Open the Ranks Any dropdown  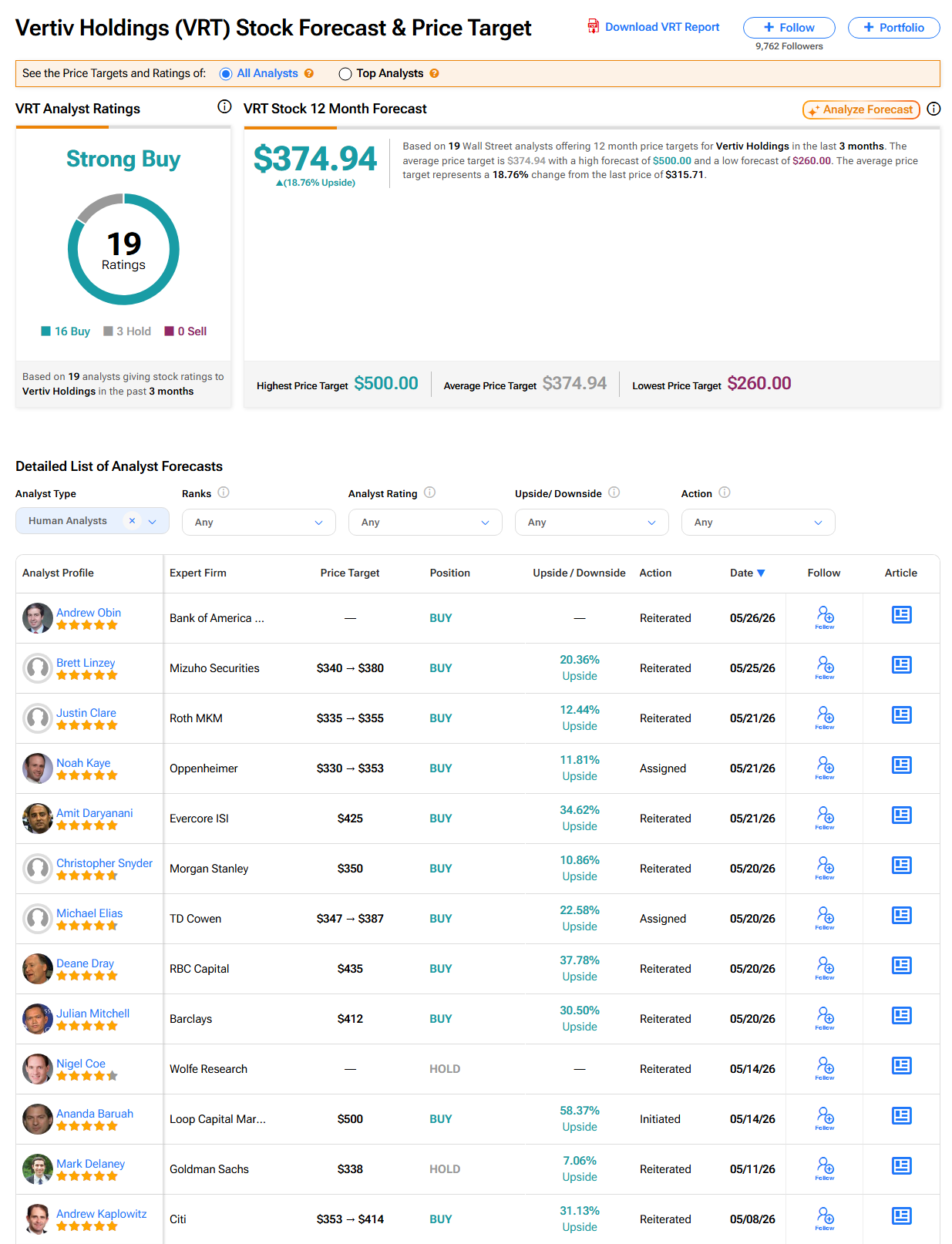point(259,522)
